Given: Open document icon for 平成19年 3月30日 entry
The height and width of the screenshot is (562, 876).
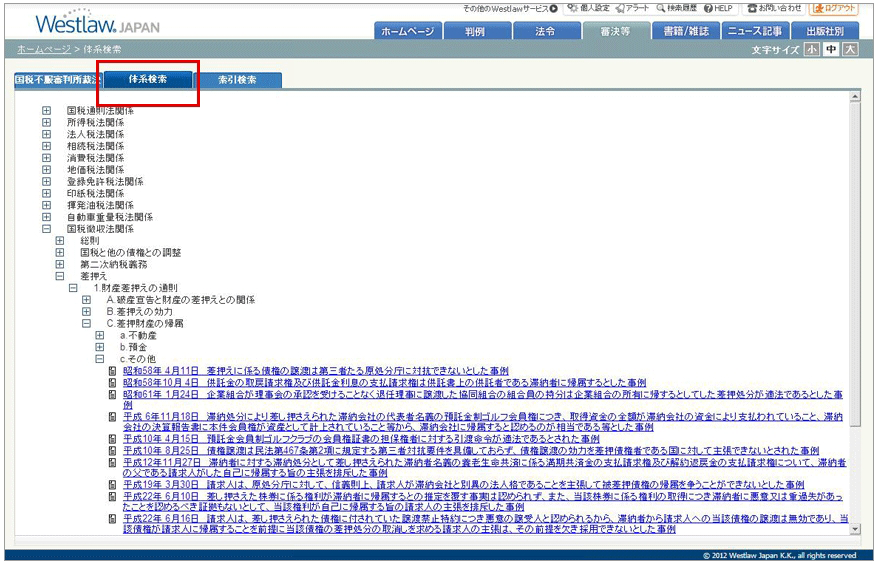Looking at the screenshot, I should click(x=112, y=484).
